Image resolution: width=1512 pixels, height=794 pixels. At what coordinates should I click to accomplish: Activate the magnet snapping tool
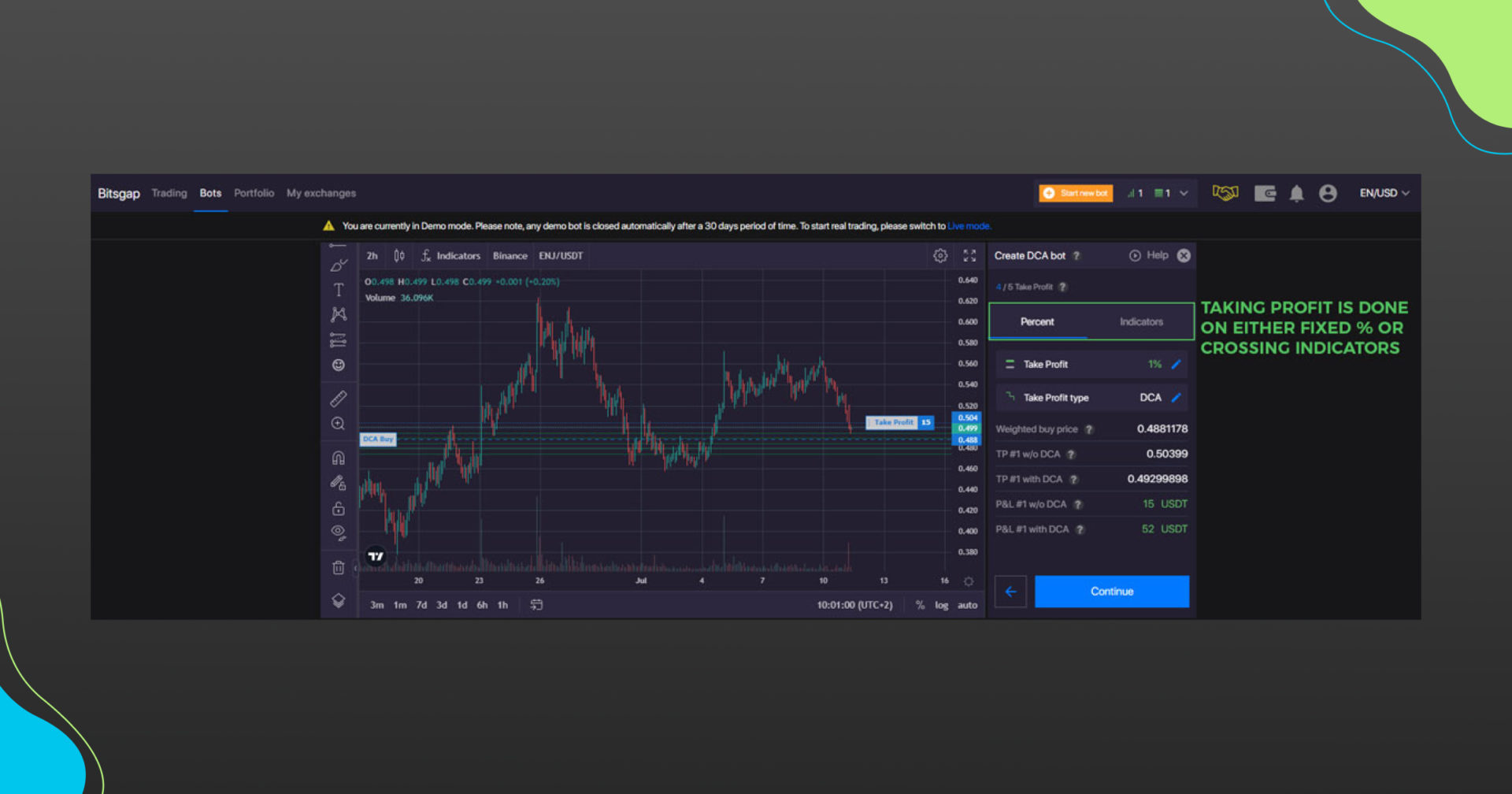coord(339,458)
